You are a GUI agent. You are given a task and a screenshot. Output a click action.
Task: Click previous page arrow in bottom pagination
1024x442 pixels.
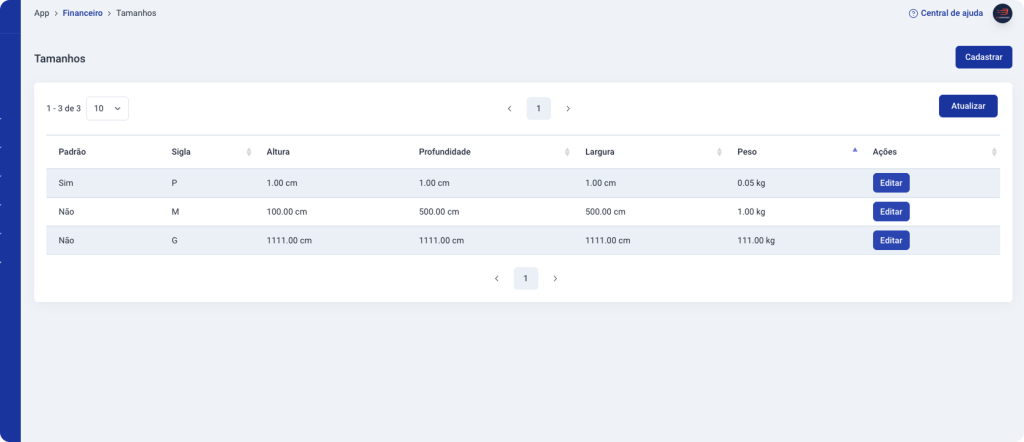click(496, 278)
